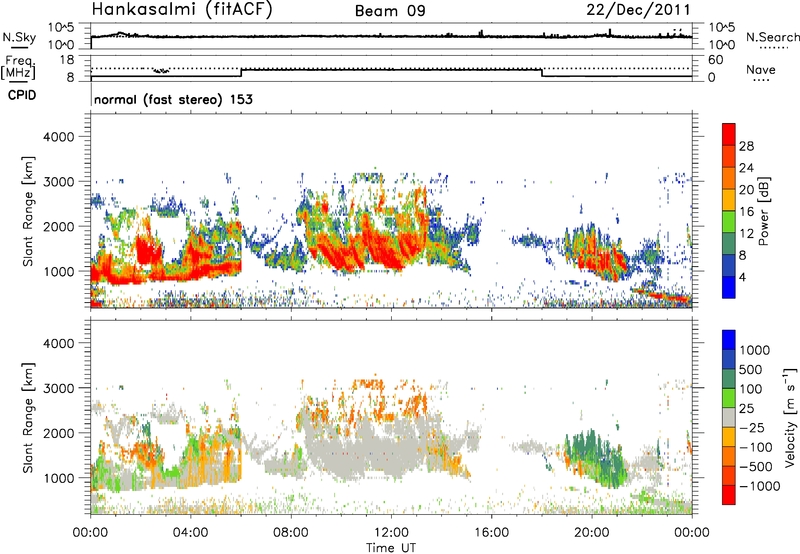
Task: Select the "Freq. [MHz]" axis label
Action: tap(18, 67)
